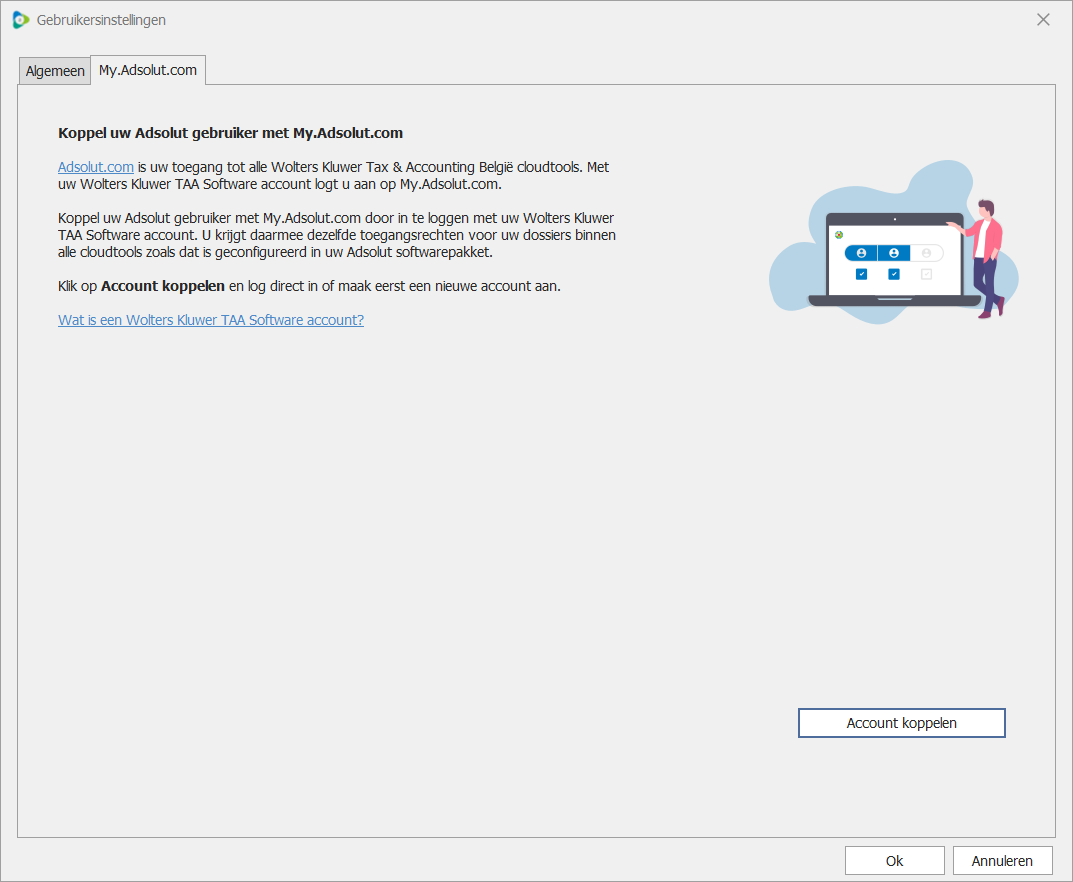Click the second blue checkmark in illustration

pyautogui.click(x=894, y=274)
